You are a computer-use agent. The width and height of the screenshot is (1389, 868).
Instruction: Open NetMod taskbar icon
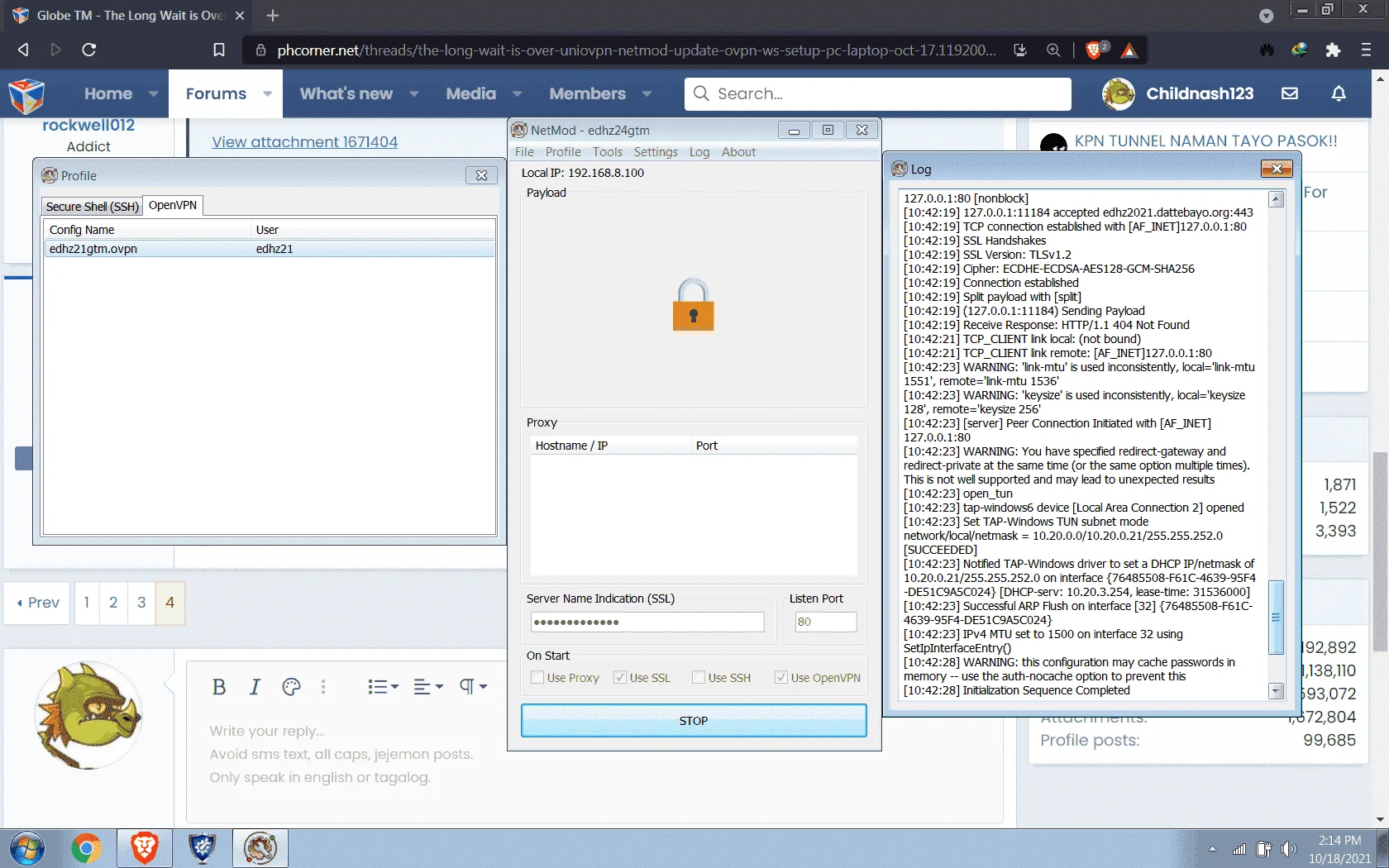(x=260, y=849)
